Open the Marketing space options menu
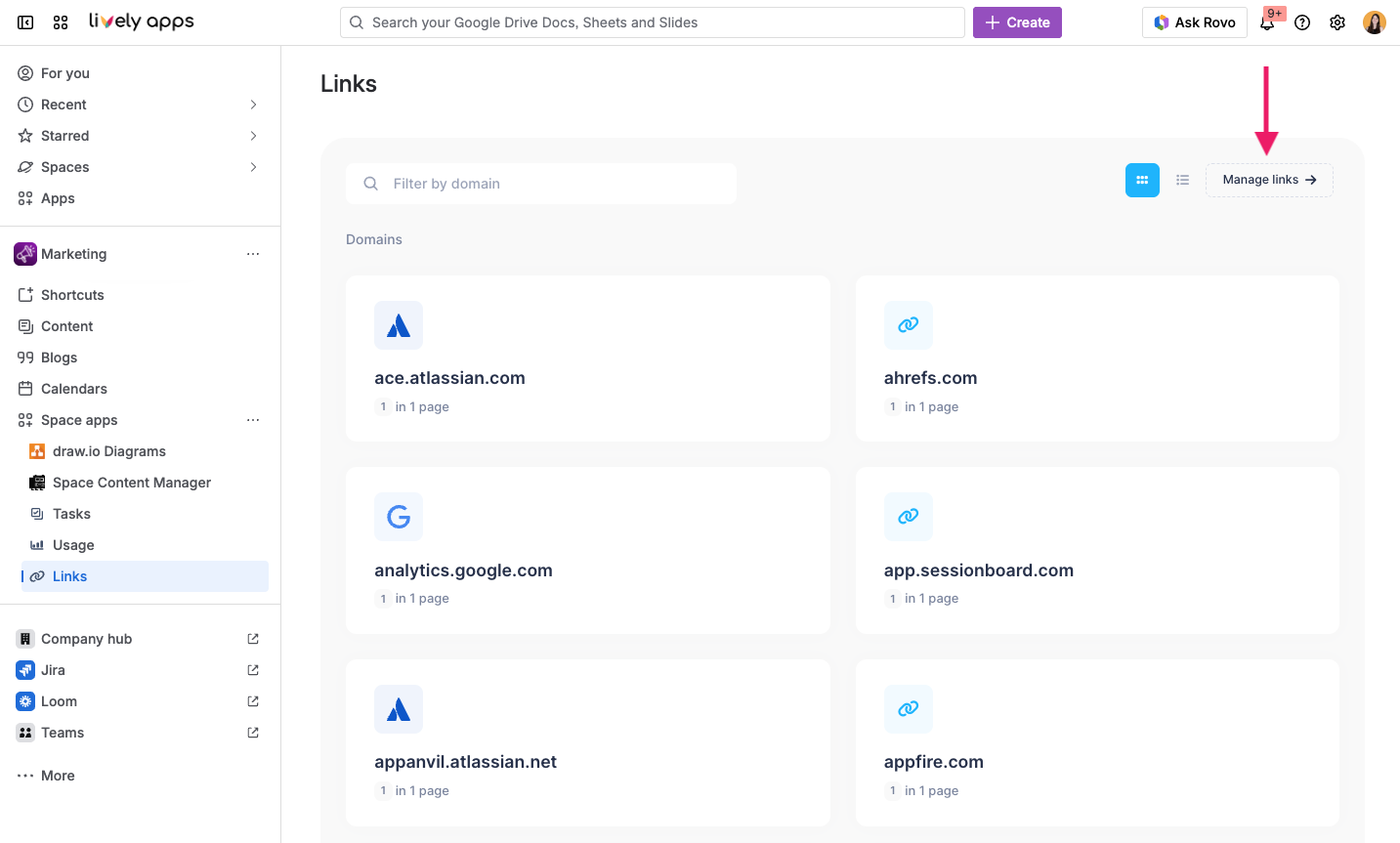 coord(253,253)
